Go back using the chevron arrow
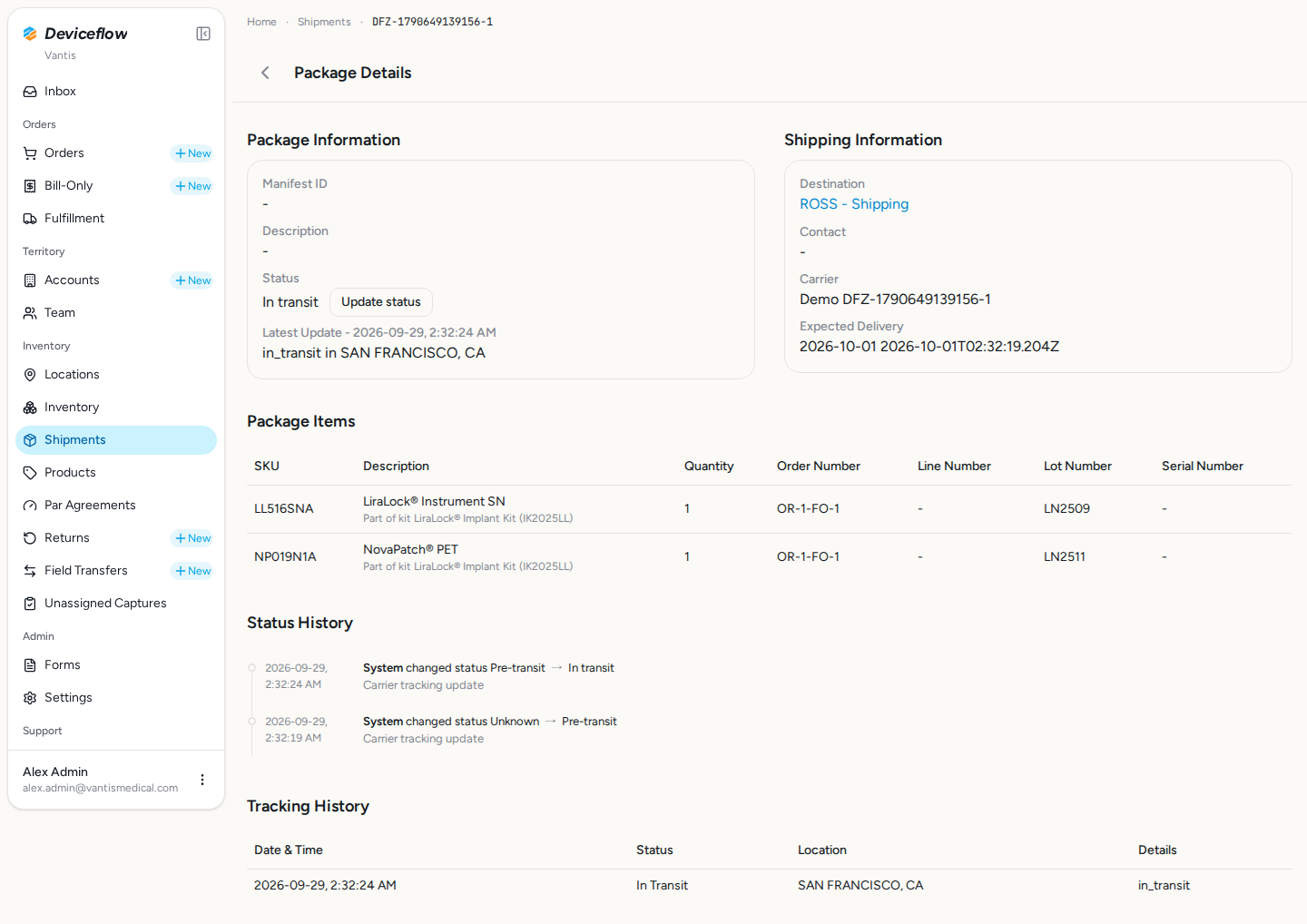 click(265, 73)
